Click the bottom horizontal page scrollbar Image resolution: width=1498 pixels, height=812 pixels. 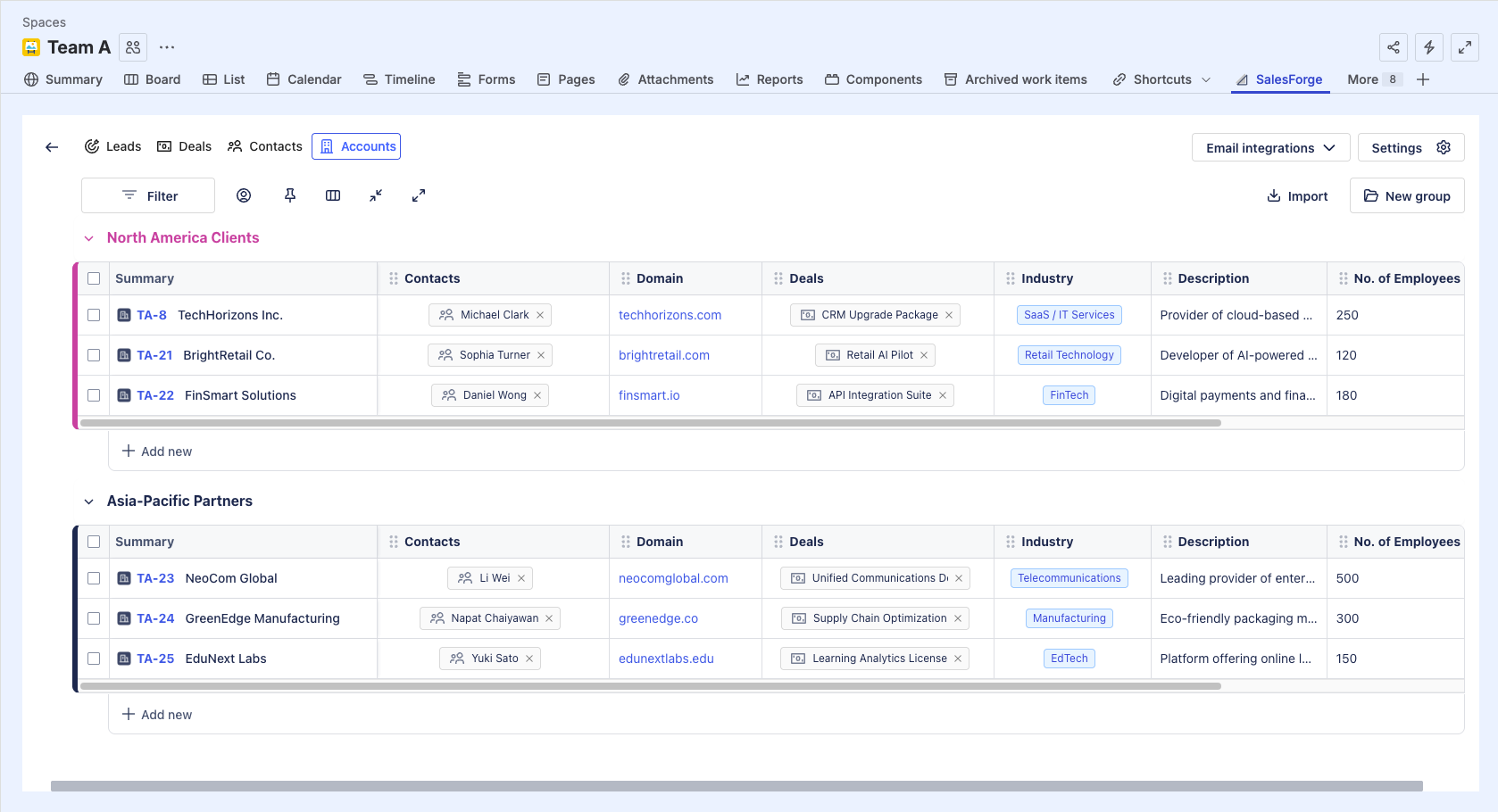[737, 786]
